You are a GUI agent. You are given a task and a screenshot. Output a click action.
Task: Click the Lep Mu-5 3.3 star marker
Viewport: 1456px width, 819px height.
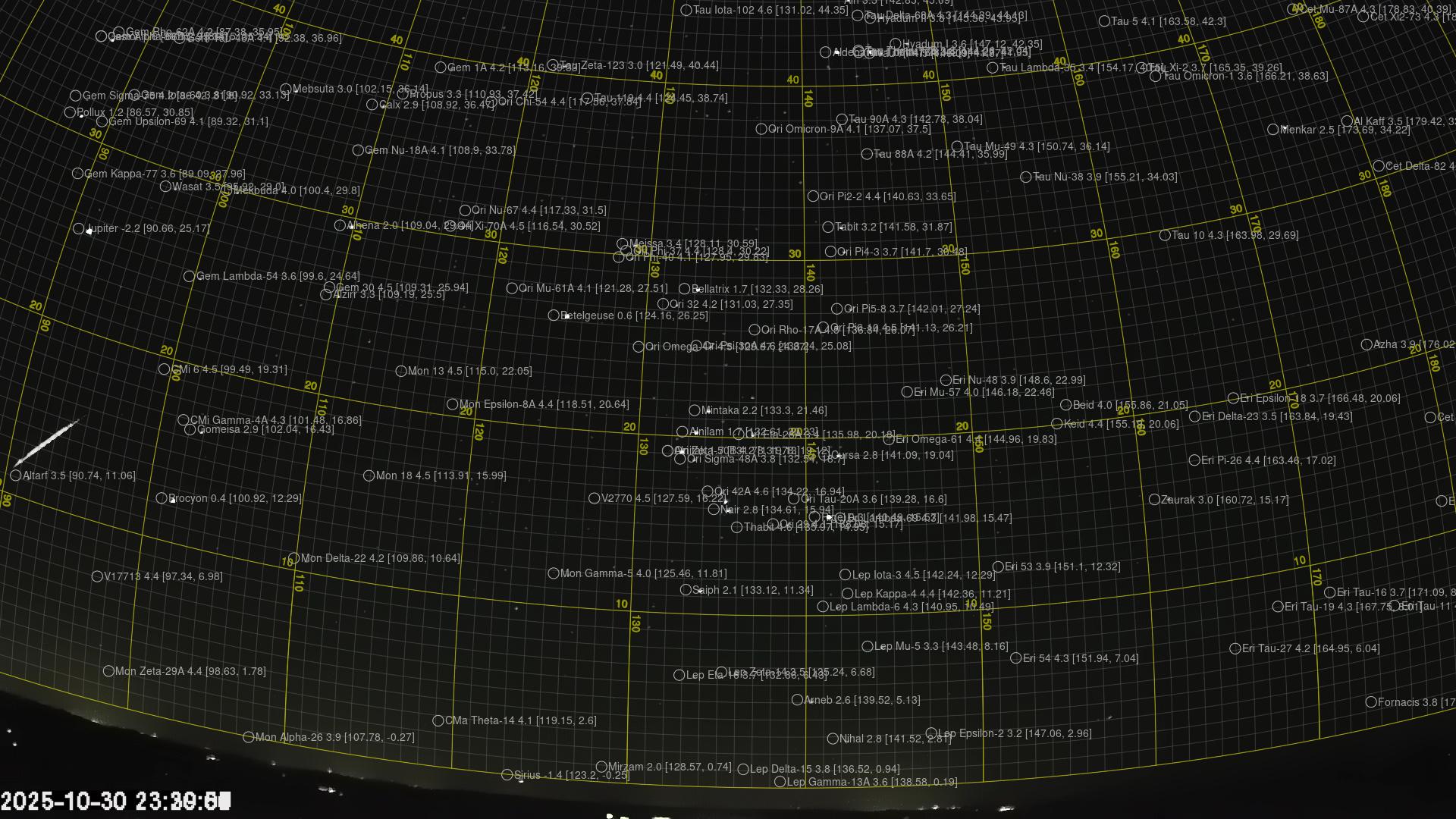[867, 646]
